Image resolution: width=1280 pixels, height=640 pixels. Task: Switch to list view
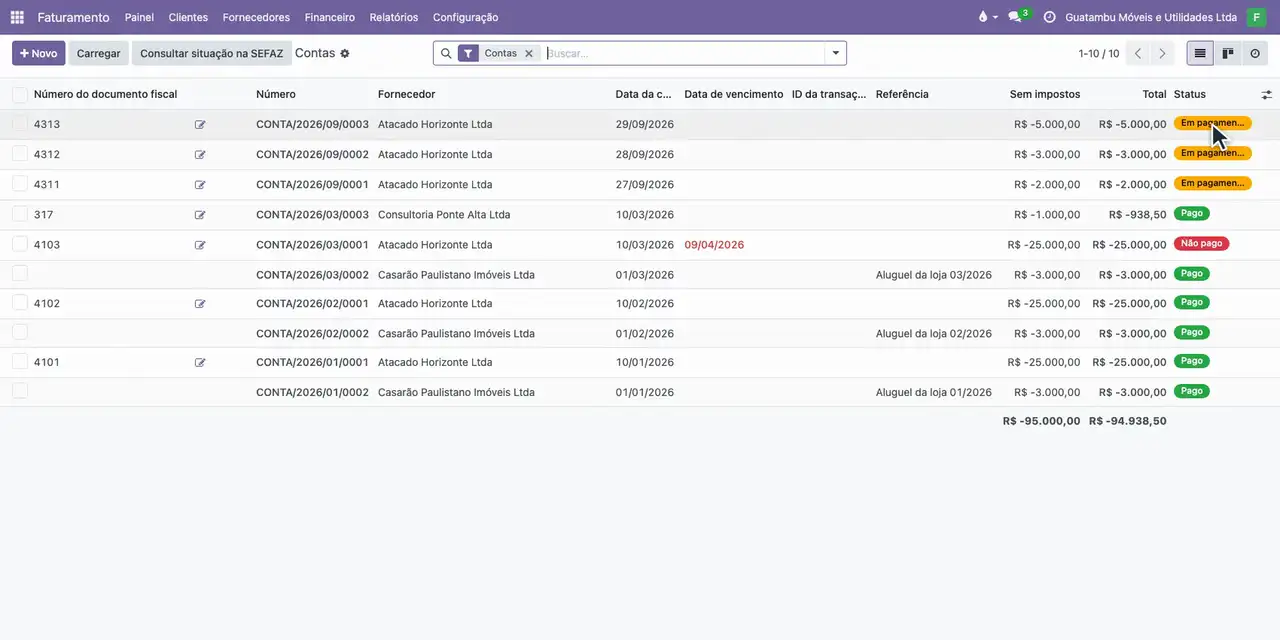(x=1200, y=53)
